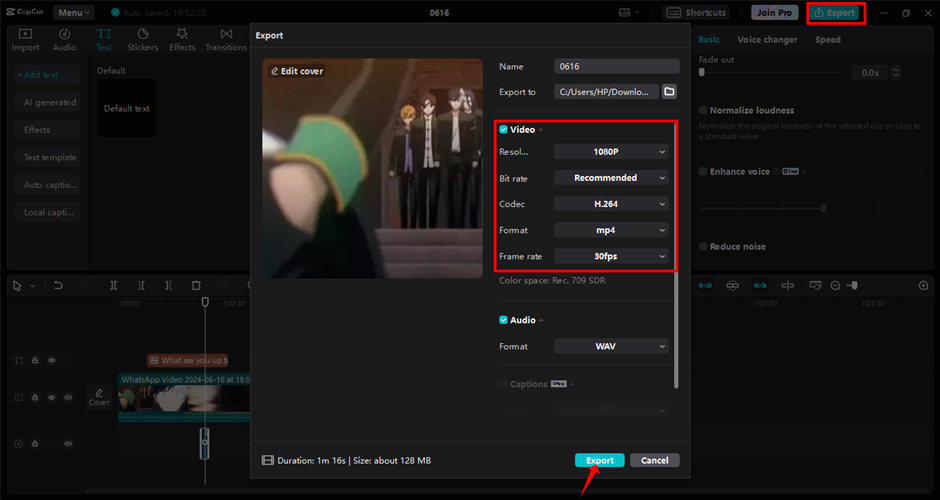Open the Frame rate dropdown showing 30fps
Screen dimensions: 940x500
(x=611, y=256)
